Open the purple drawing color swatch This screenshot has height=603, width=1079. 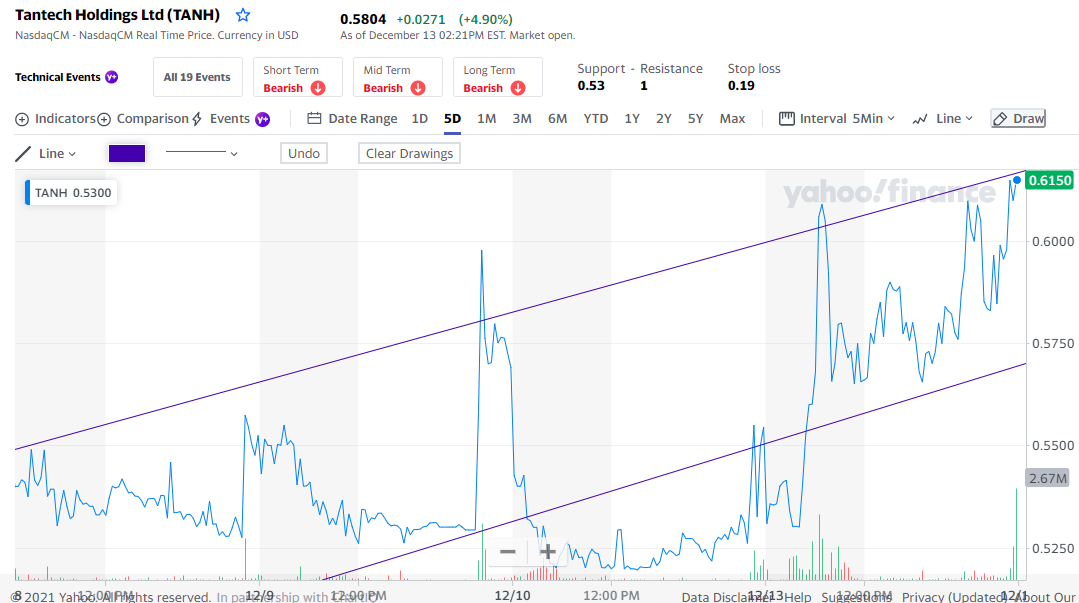127,154
